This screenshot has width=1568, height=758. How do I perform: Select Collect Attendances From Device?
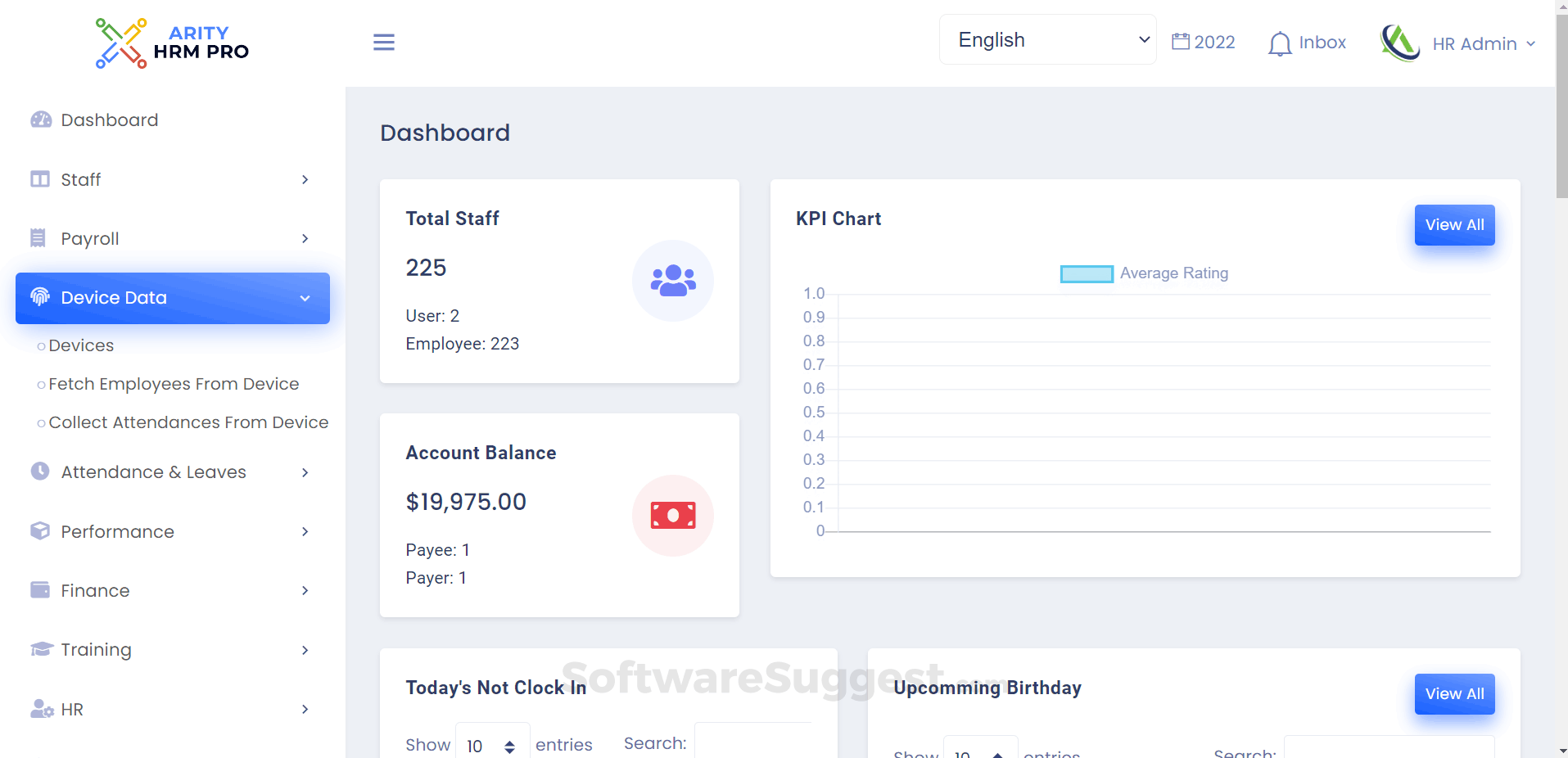[x=188, y=422]
